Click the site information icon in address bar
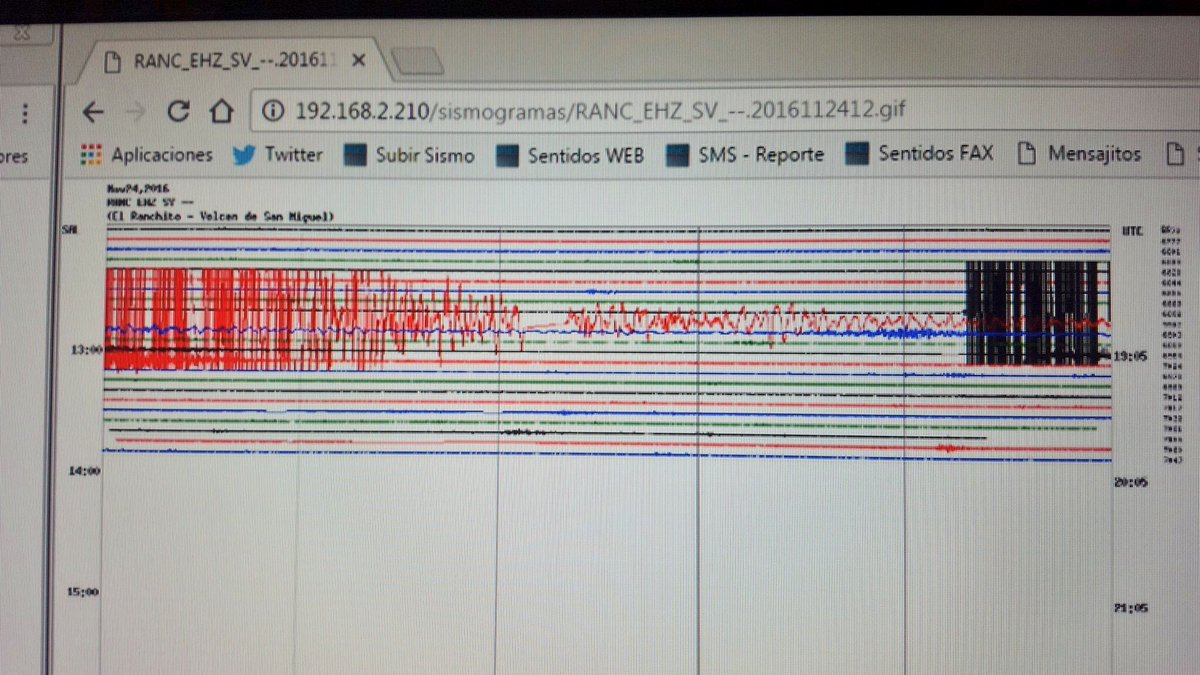Viewport: 1200px width, 675px height. click(273, 110)
